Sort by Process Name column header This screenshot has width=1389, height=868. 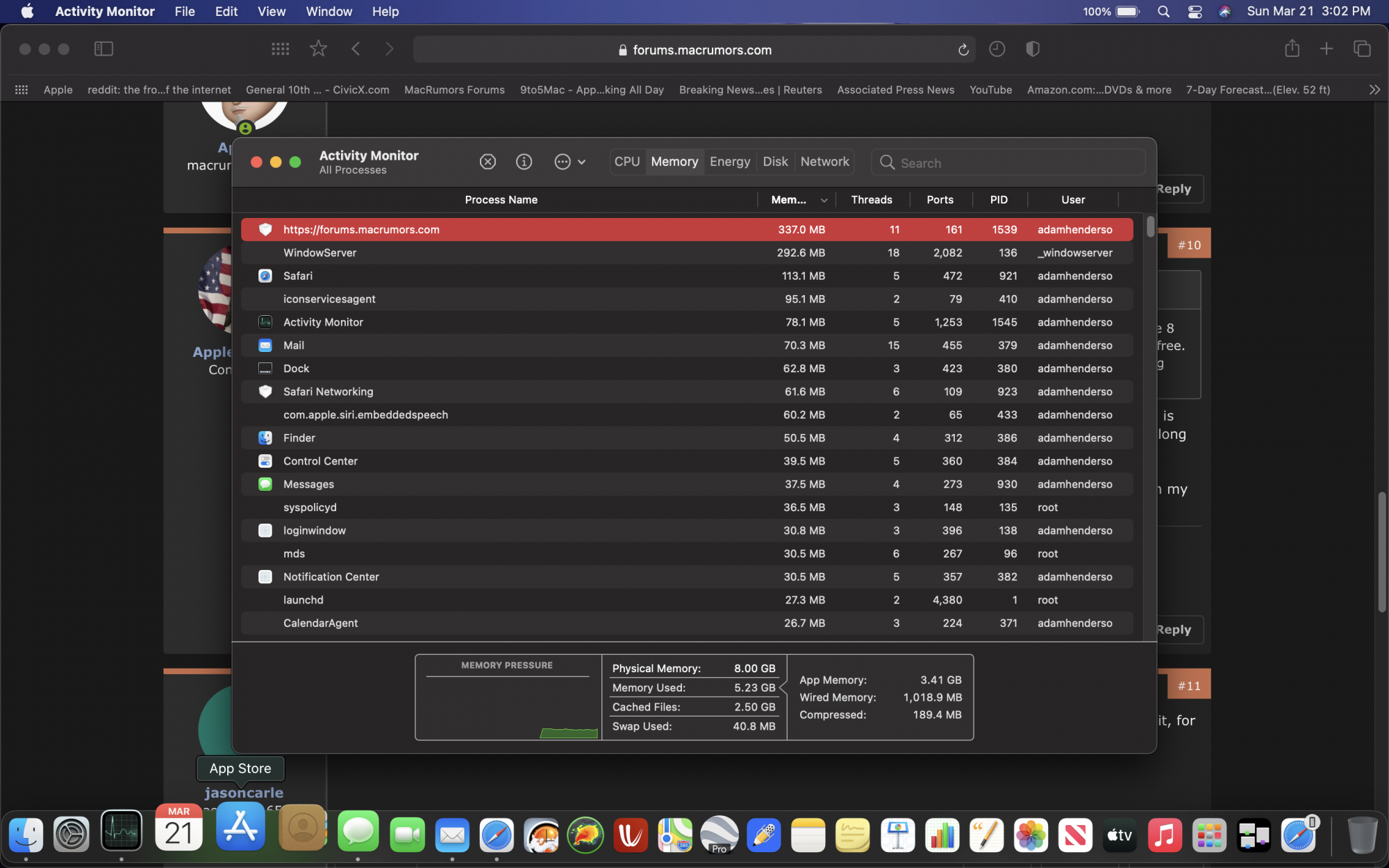coord(501,200)
